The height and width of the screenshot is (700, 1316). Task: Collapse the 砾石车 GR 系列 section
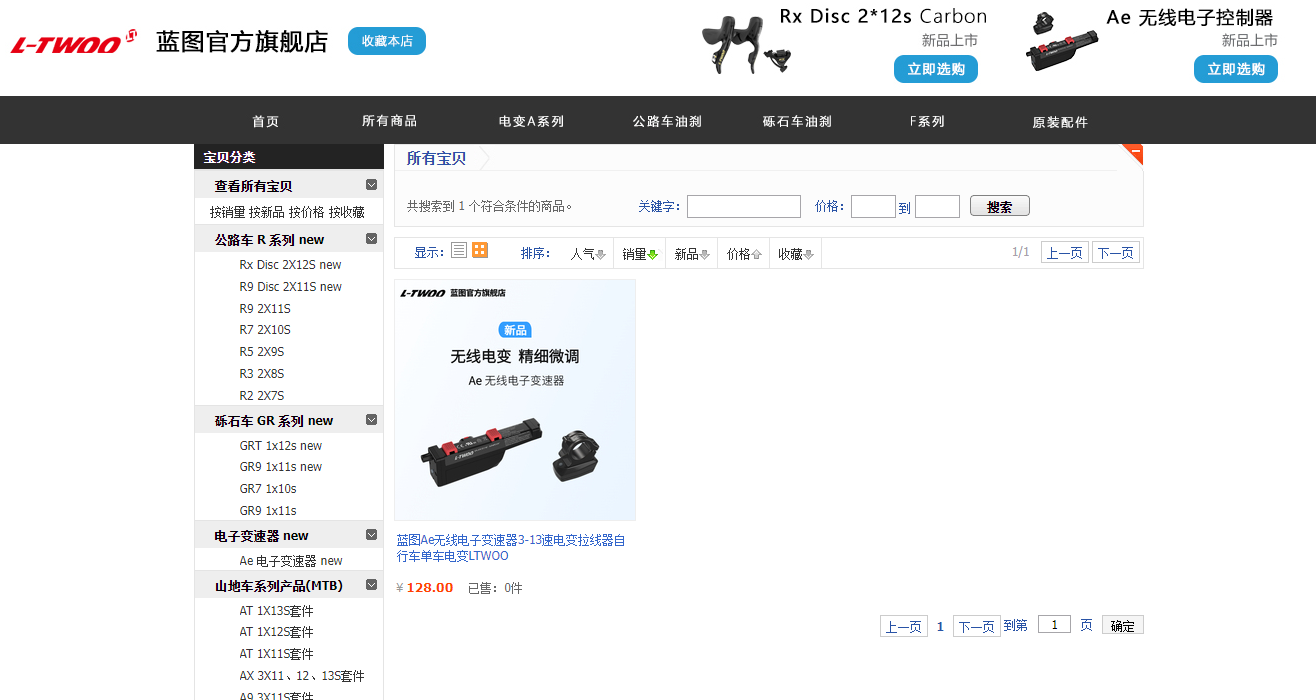pyautogui.click(x=370, y=419)
